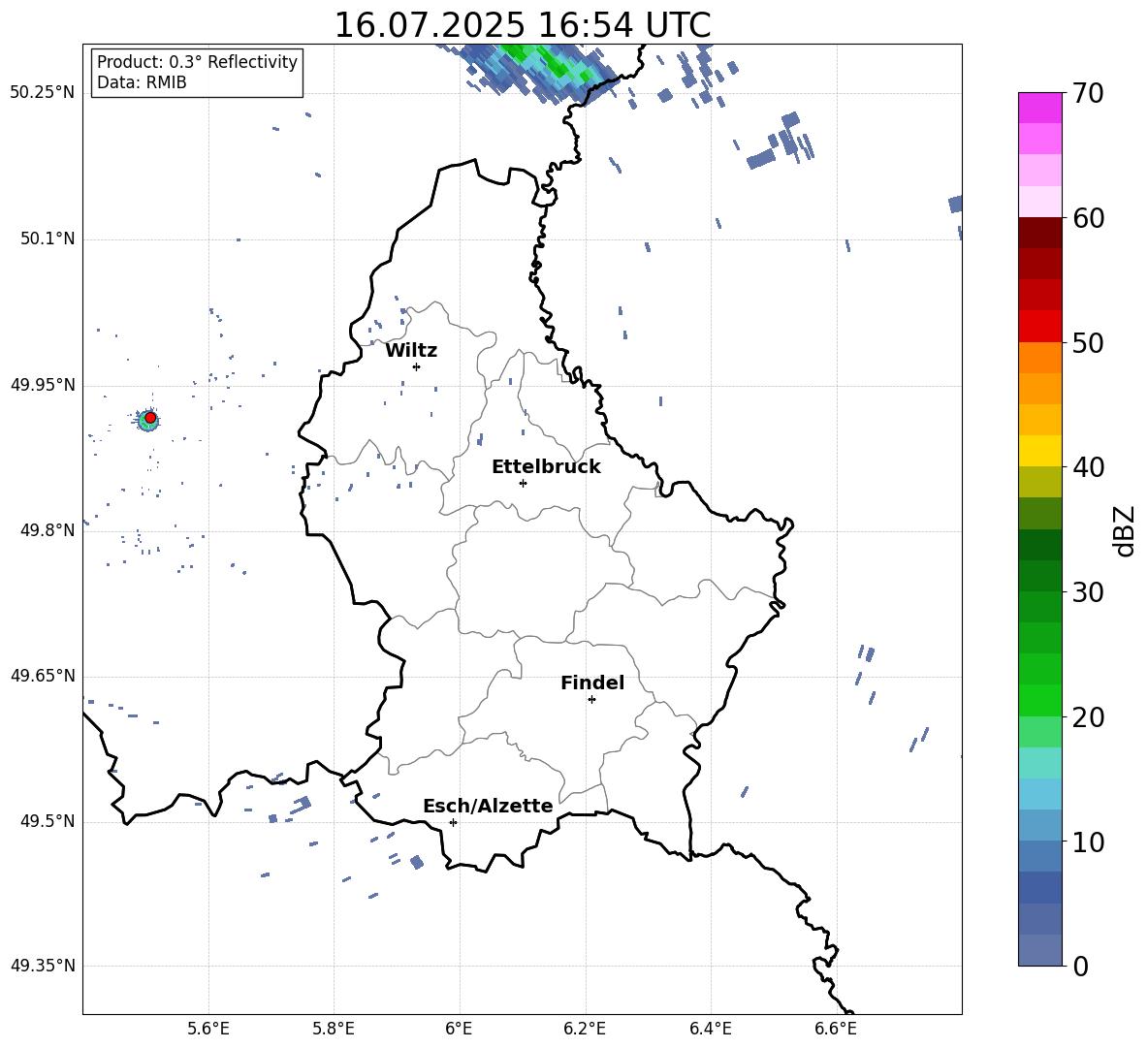Image resolution: width=1148 pixels, height=1048 pixels.
Task: Click the Esch/Alzette station cross marker
Action: pyautogui.click(x=453, y=822)
